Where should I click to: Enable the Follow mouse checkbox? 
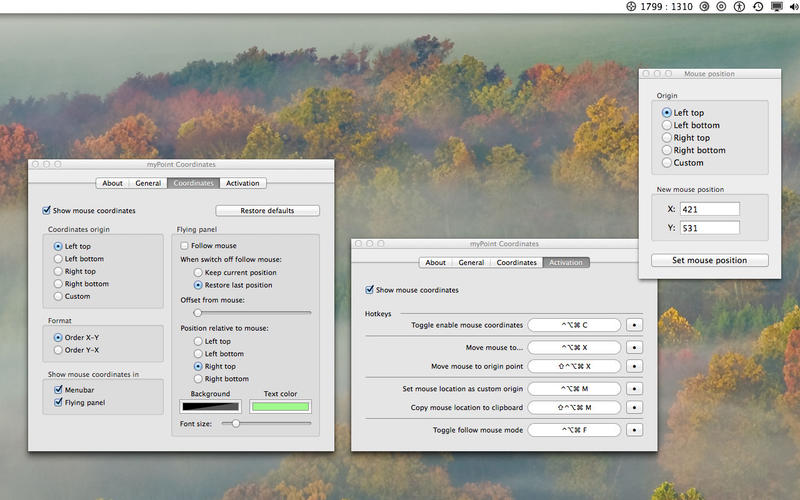coord(185,245)
